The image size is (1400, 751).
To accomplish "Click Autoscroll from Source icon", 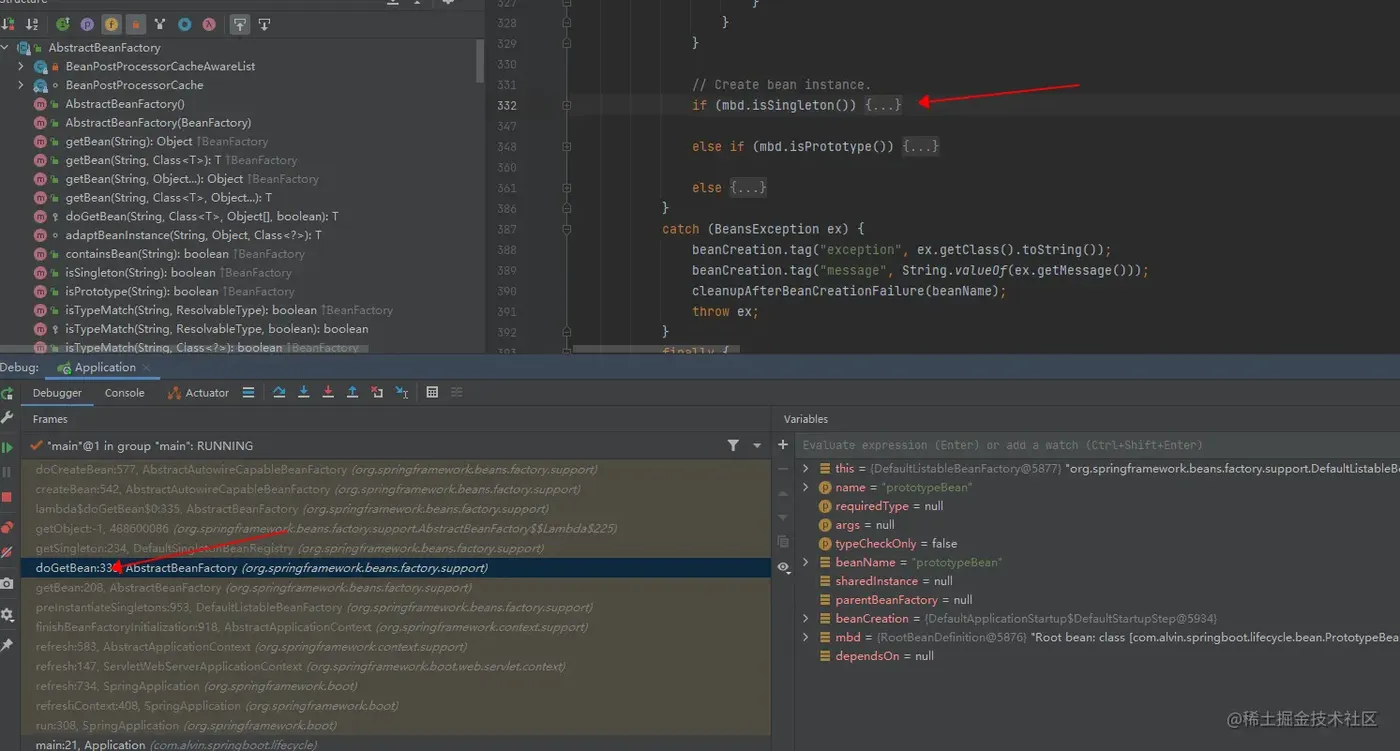I will [x=264, y=24].
